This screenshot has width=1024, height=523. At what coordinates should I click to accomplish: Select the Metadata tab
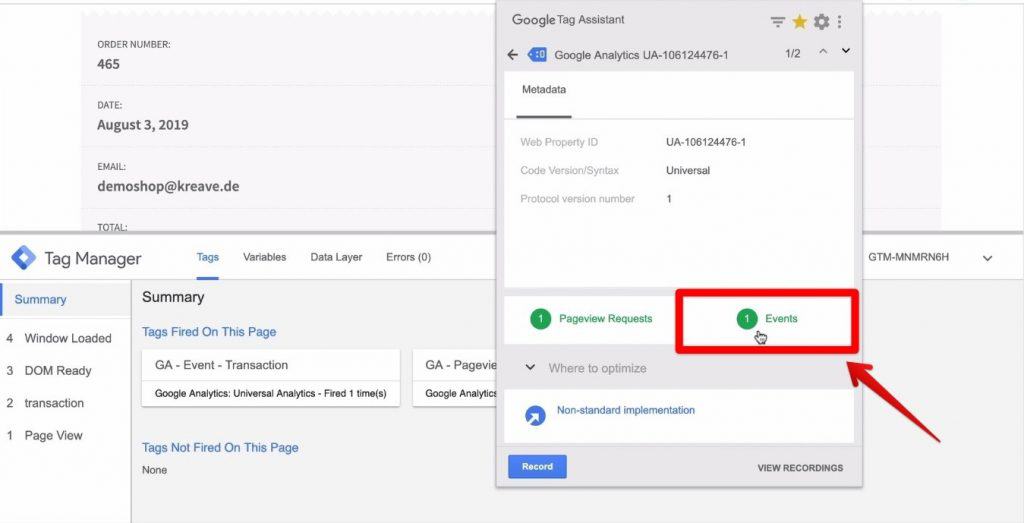pyautogui.click(x=543, y=90)
